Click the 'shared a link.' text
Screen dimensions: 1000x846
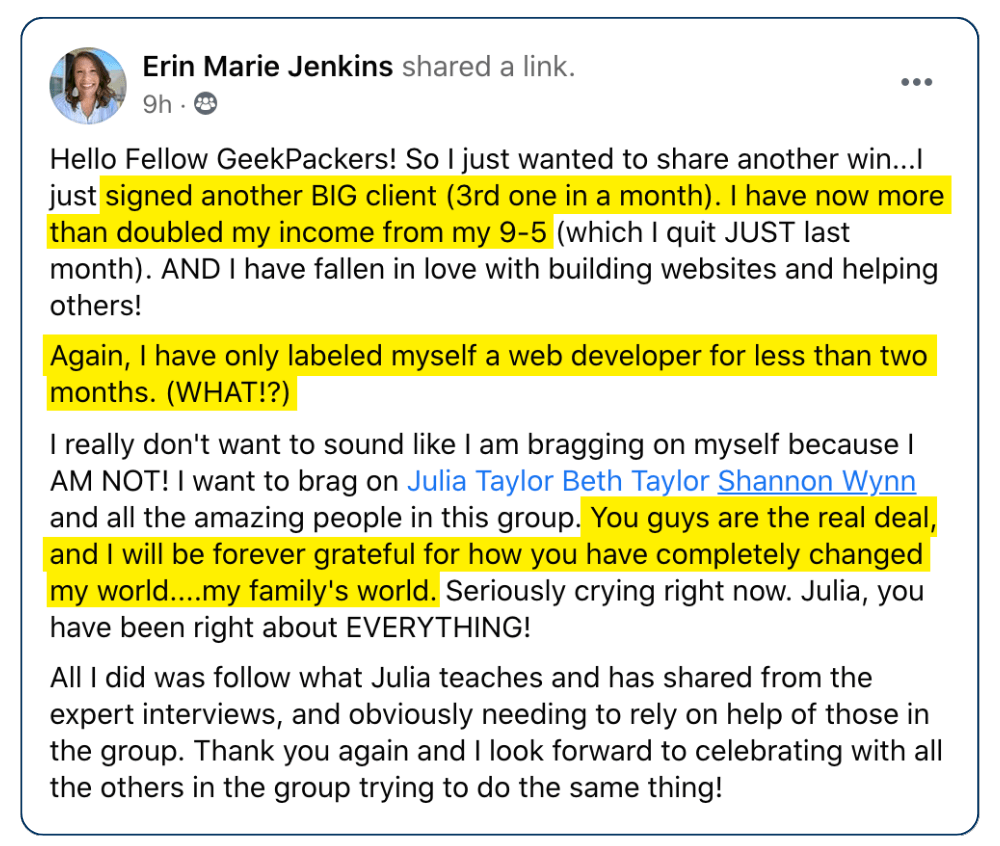pos(489,66)
